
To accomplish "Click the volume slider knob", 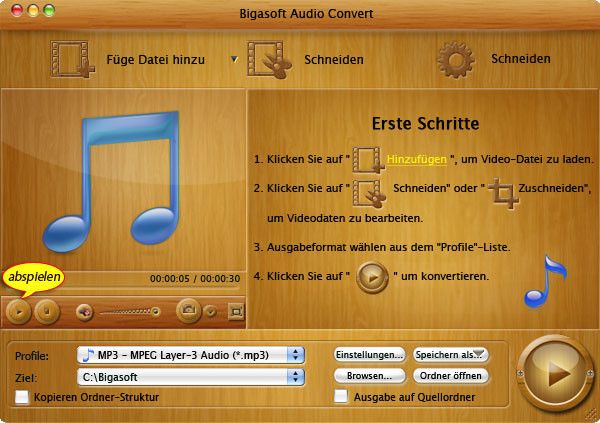I will pos(155,311).
